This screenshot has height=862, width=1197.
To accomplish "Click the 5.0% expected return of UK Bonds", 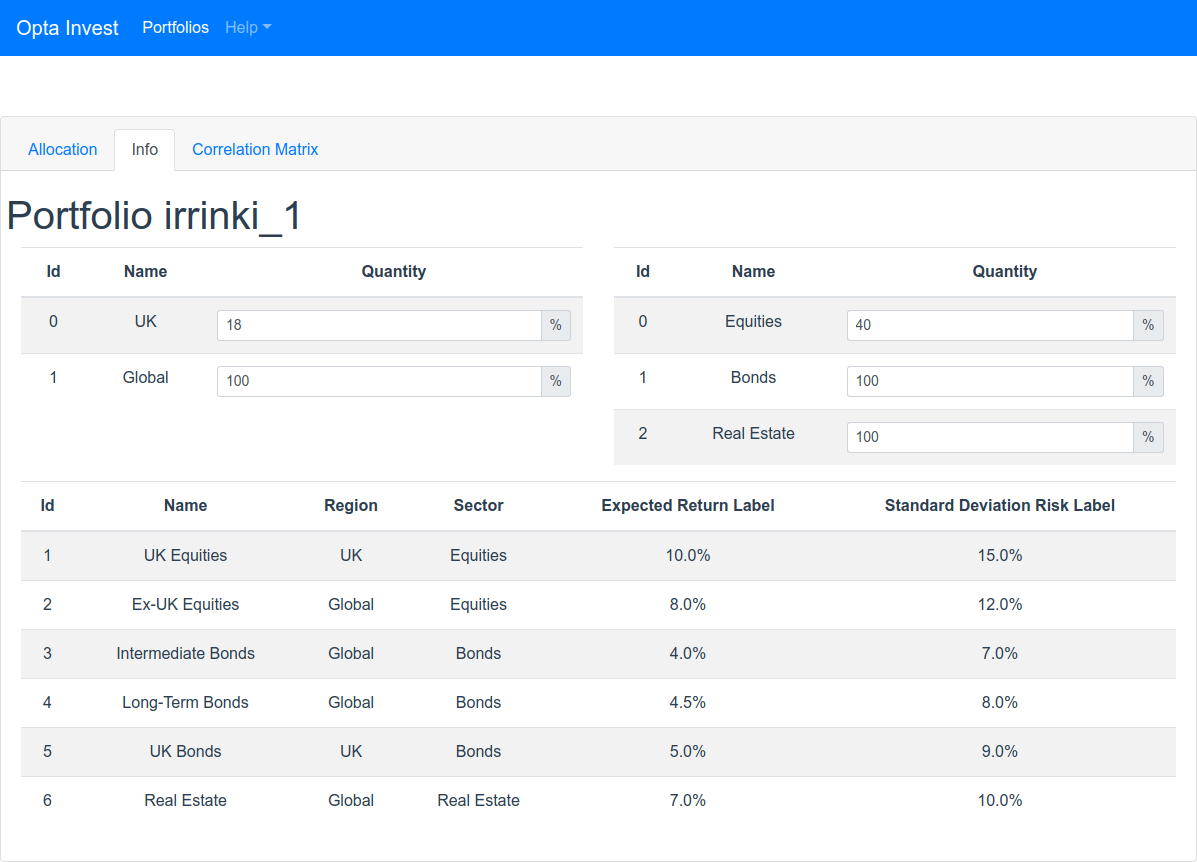I will 688,751.
